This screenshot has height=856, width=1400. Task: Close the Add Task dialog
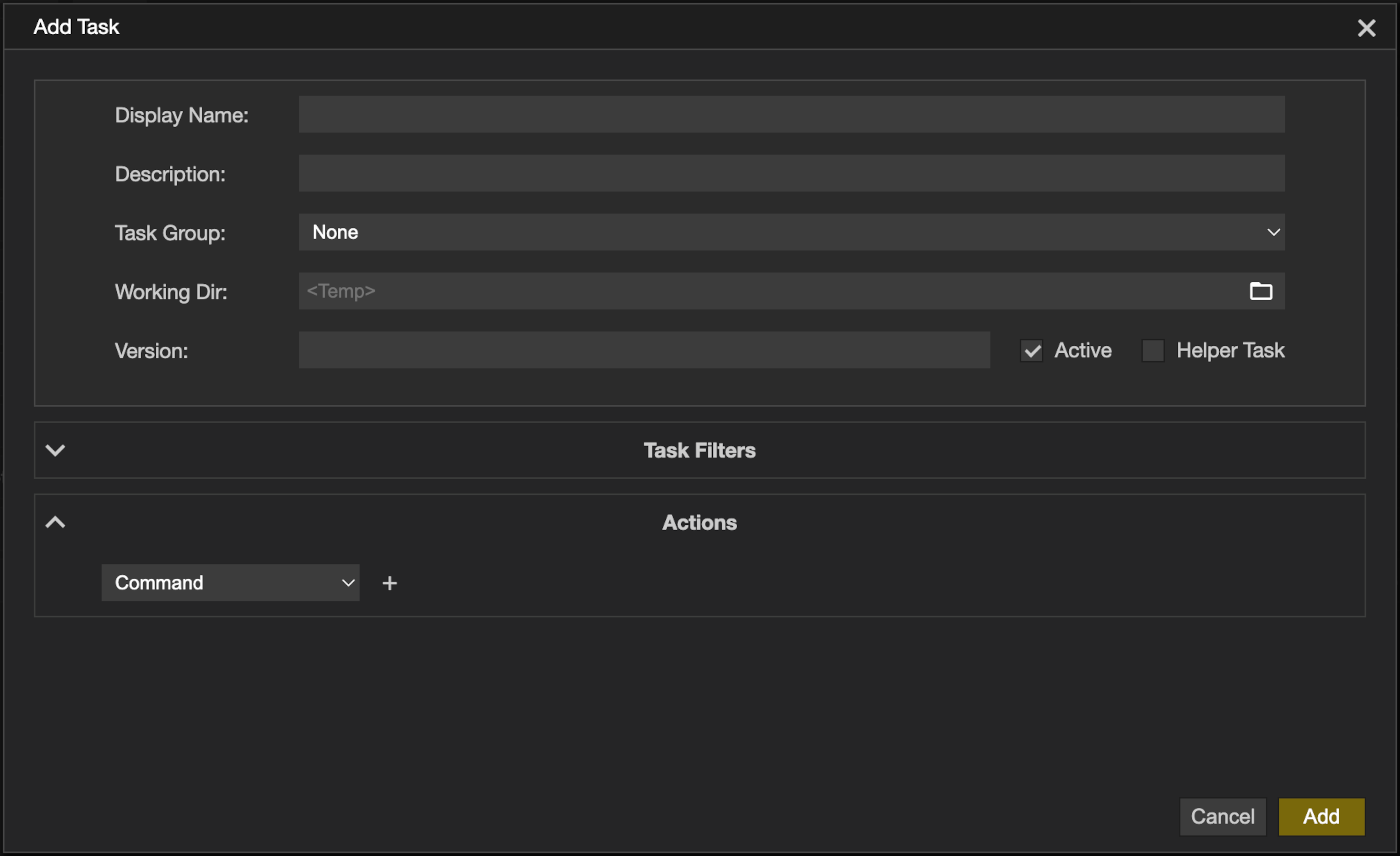[1367, 28]
